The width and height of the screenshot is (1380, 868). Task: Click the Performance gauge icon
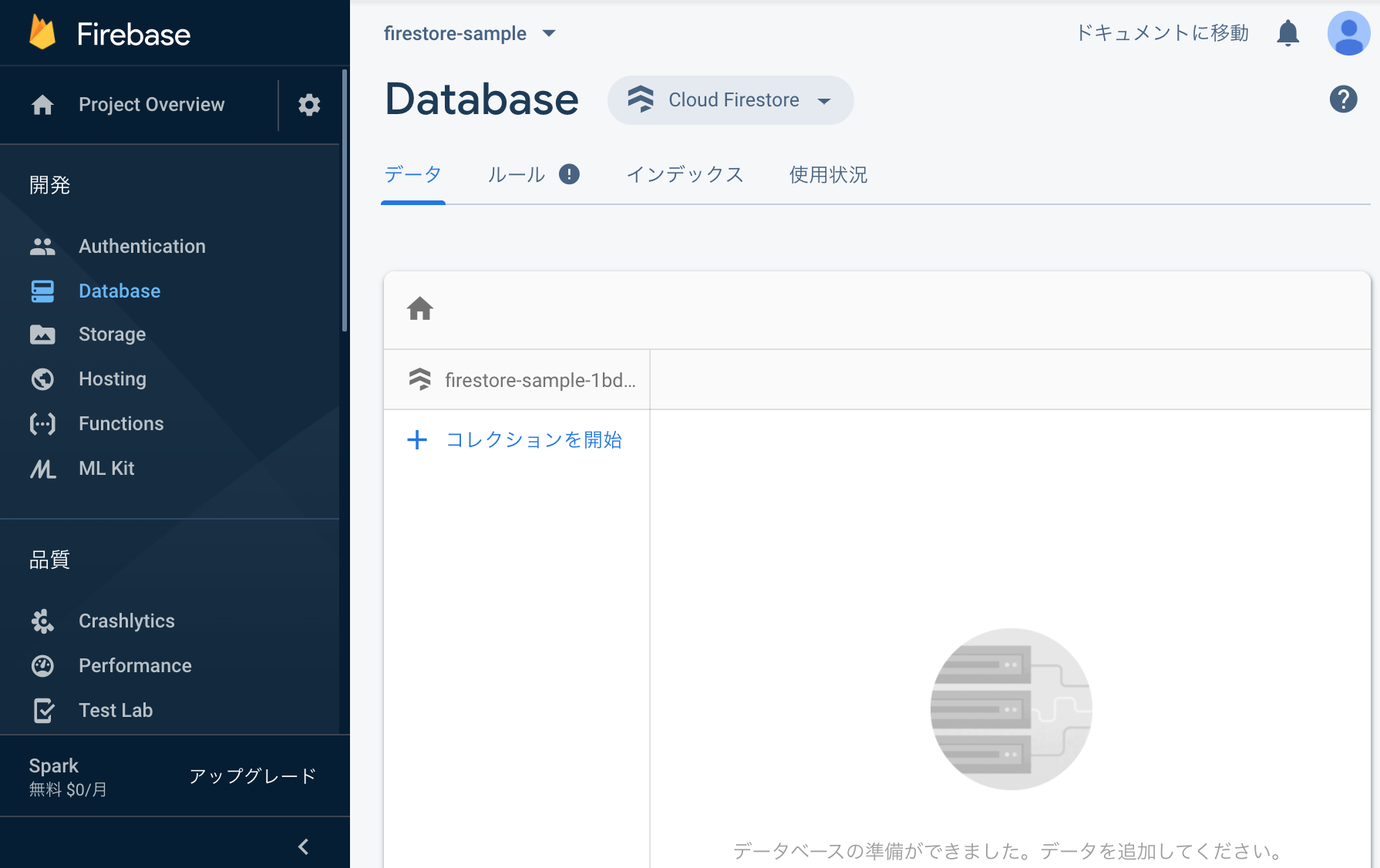click(x=42, y=666)
